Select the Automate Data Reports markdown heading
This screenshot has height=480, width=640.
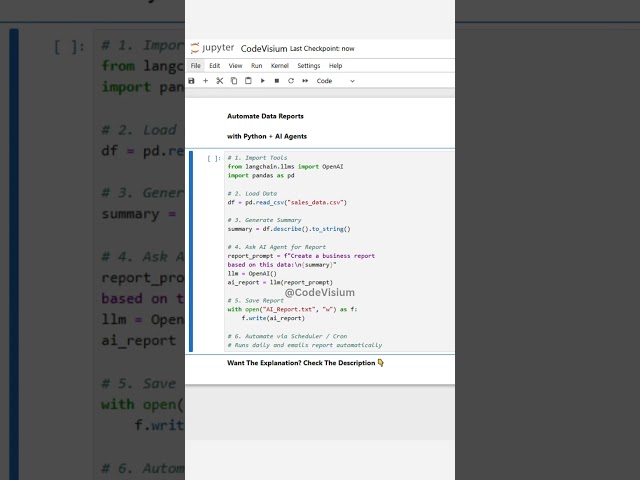(265, 116)
